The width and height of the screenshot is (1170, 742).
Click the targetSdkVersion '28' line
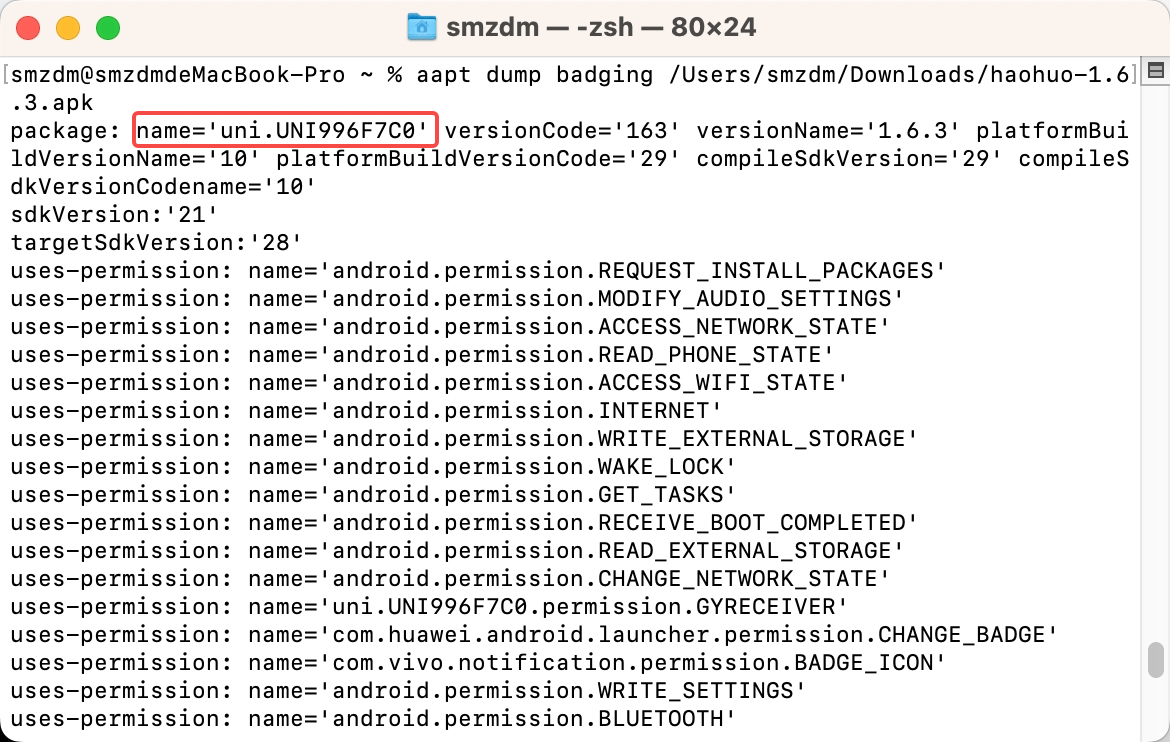pyautogui.click(x=155, y=242)
